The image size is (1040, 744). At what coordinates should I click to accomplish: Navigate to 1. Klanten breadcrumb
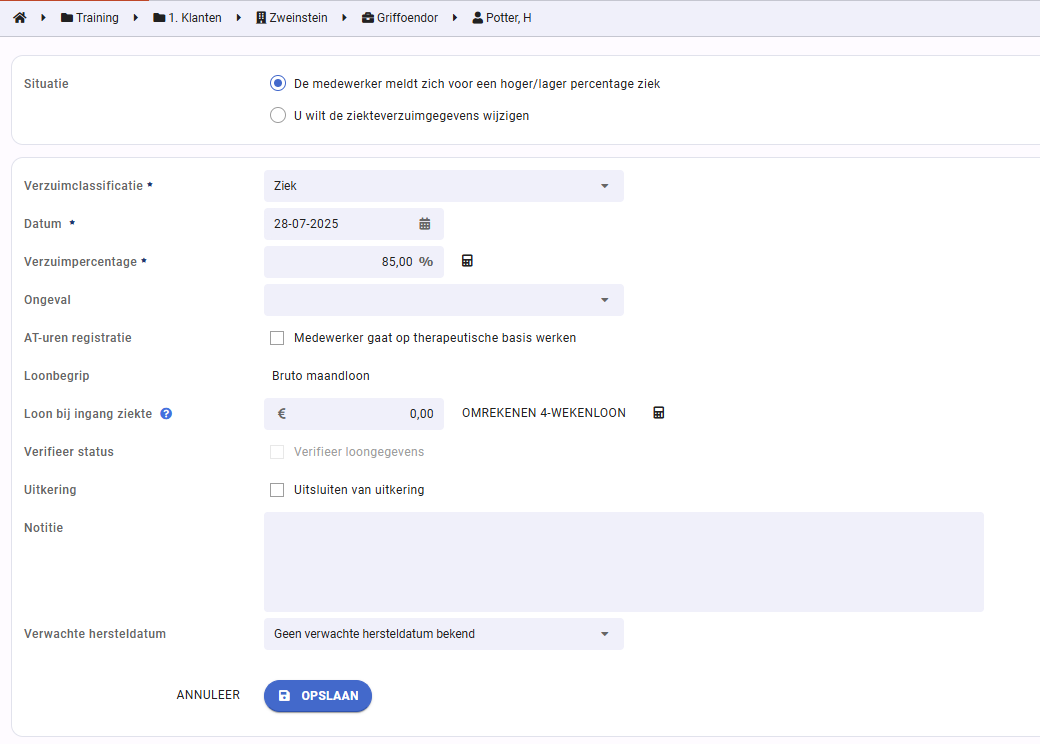(x=188, y=18)
